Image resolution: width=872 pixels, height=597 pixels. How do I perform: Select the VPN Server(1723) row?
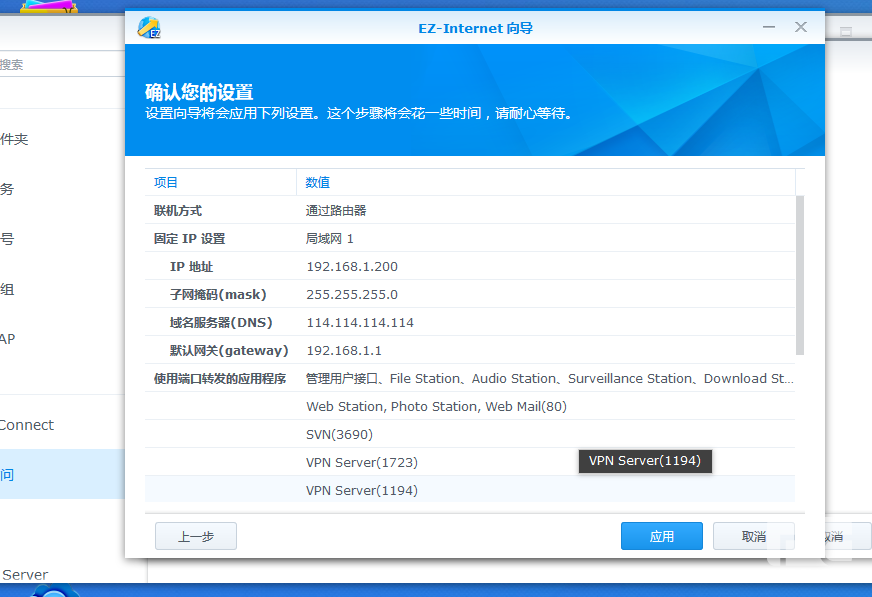pyautogui.click(x=470, y=462)
